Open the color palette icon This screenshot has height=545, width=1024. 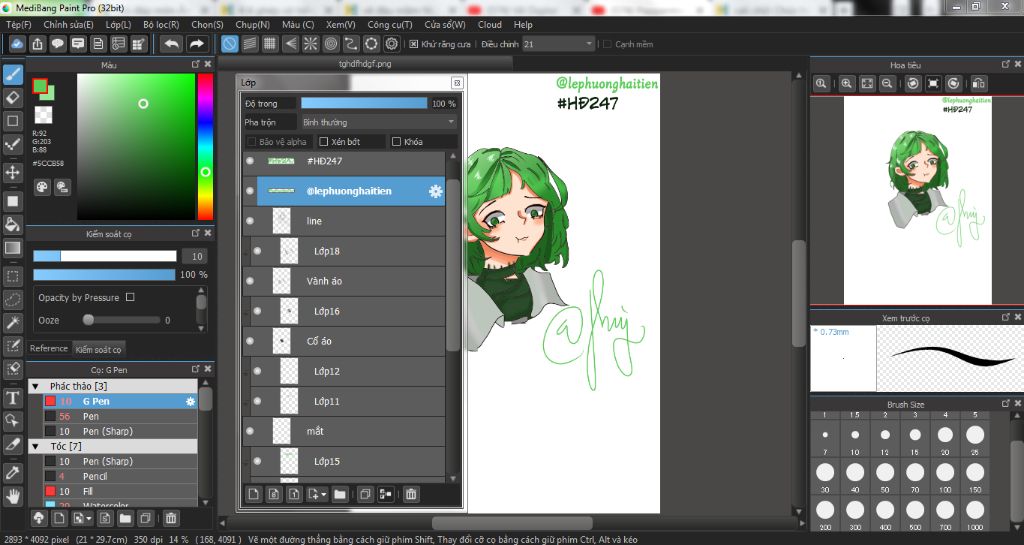point(42,187)
